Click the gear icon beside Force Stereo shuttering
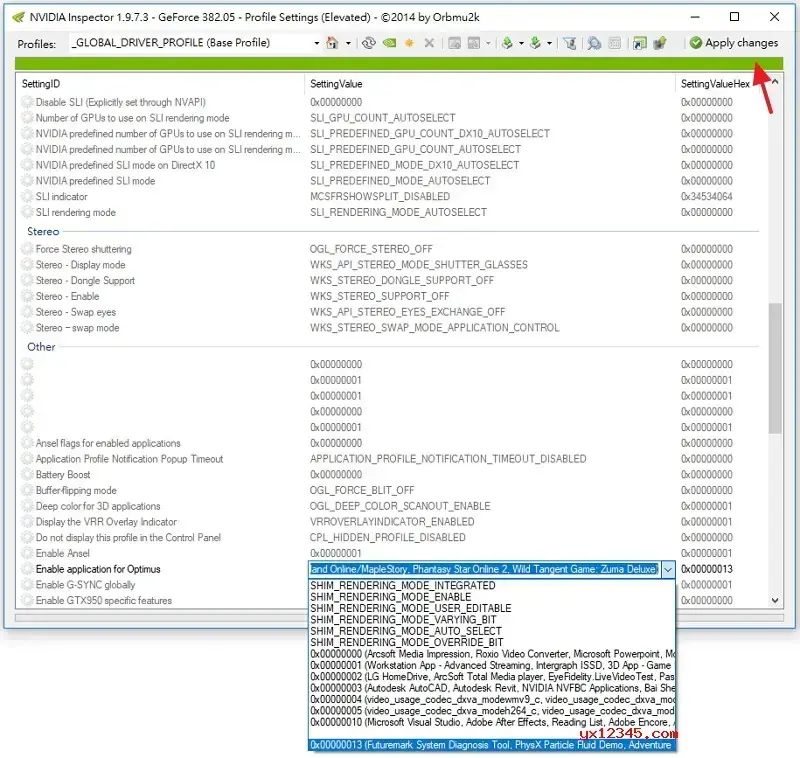 pos(27,249)
